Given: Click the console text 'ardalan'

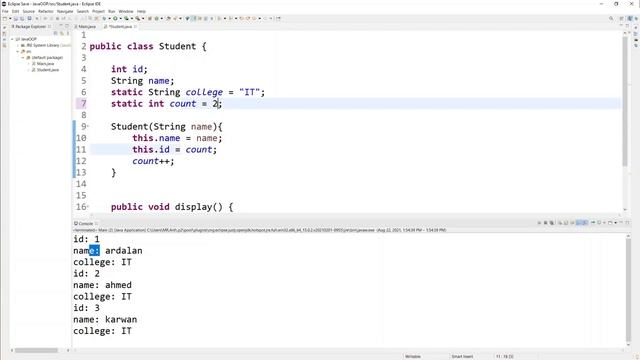Looking at the screenshot, I should (x=124, y=251).
